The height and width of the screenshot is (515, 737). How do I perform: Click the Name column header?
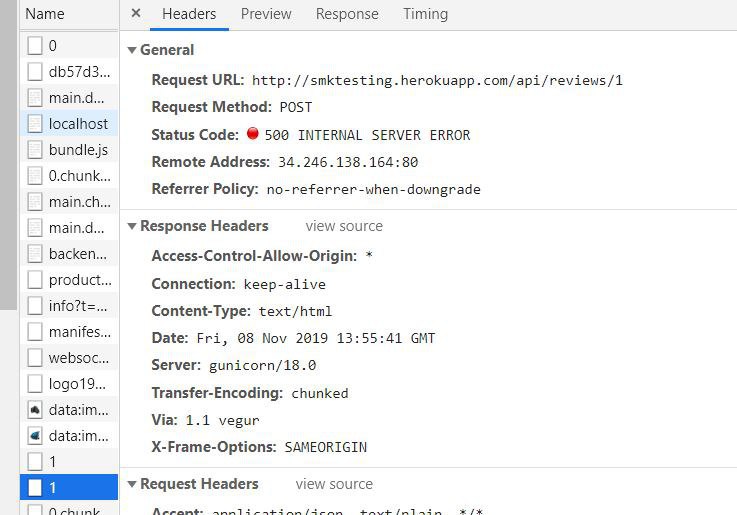tap(45, 14)
